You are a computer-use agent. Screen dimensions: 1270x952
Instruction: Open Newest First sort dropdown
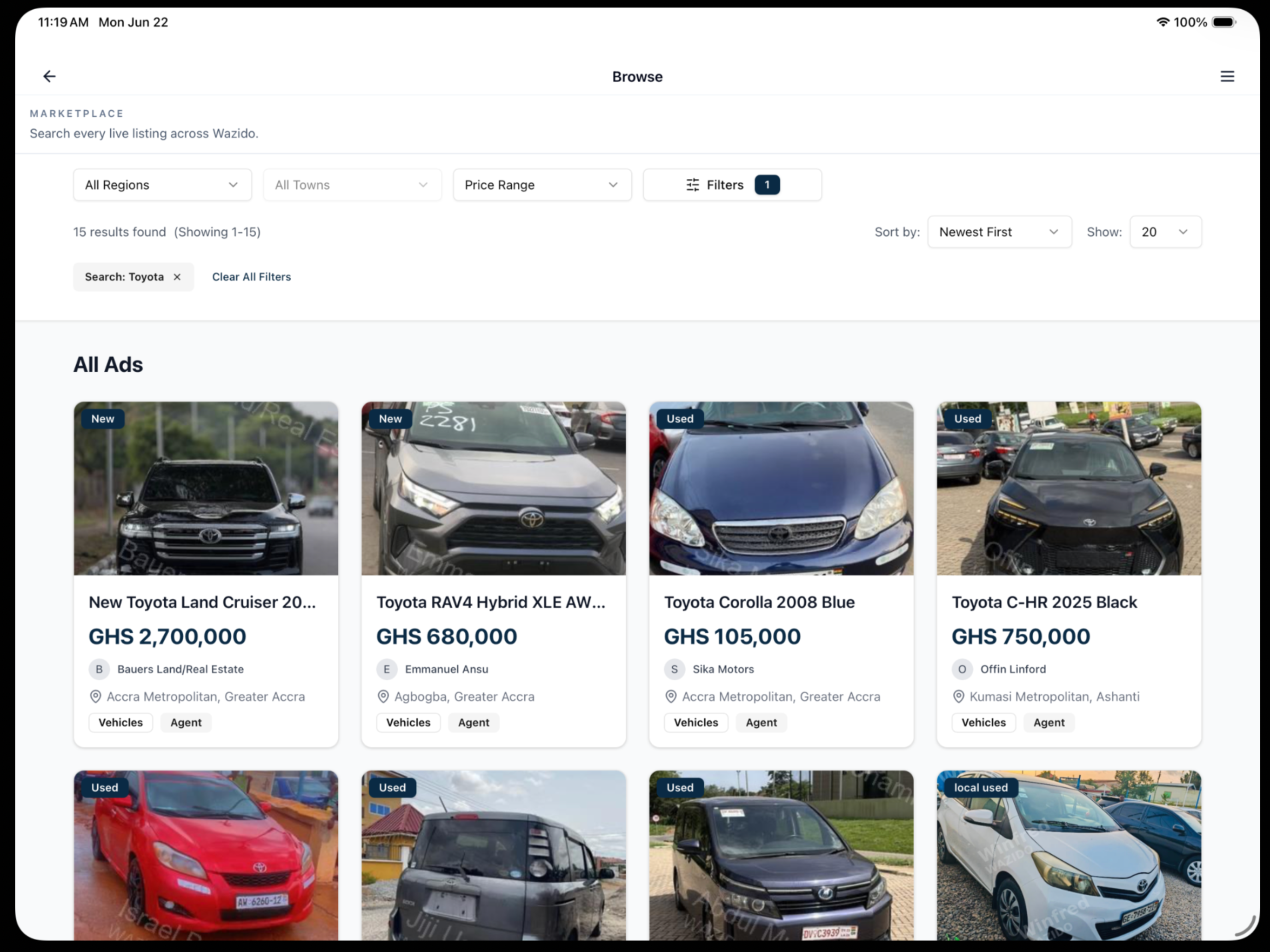(x=1000, y=232)
